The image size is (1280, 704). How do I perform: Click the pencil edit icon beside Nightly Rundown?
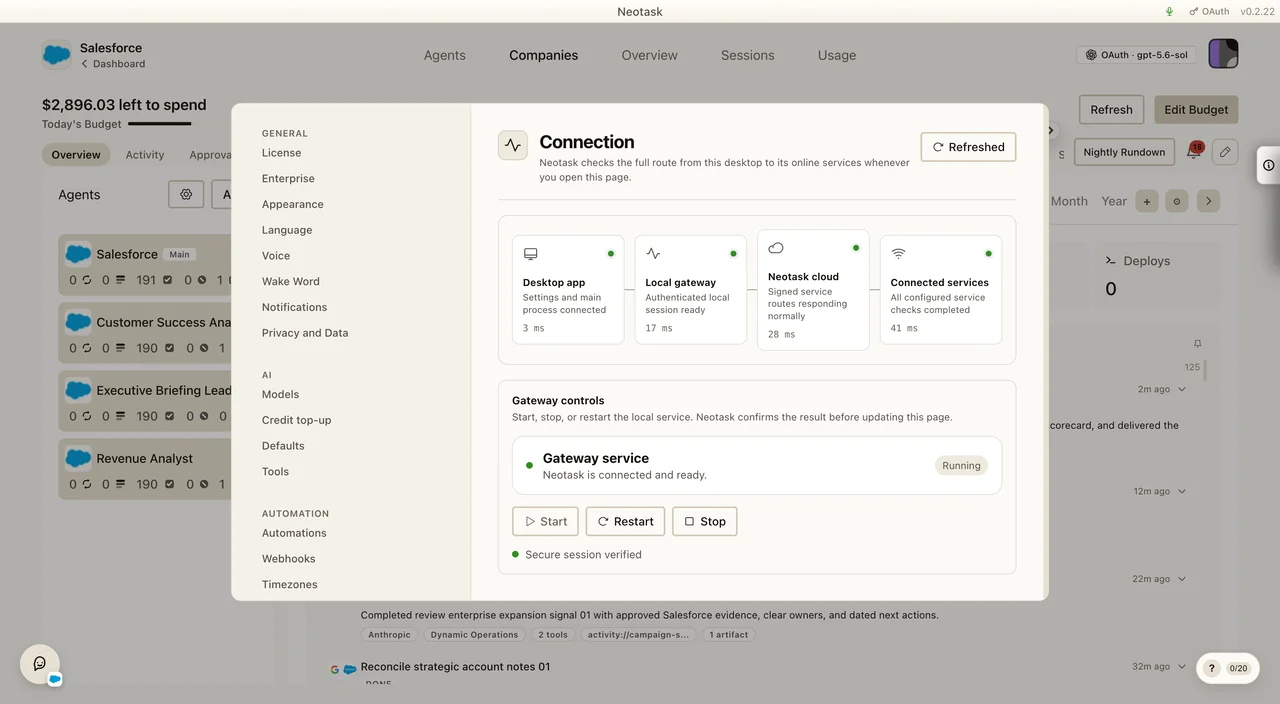1225,152
